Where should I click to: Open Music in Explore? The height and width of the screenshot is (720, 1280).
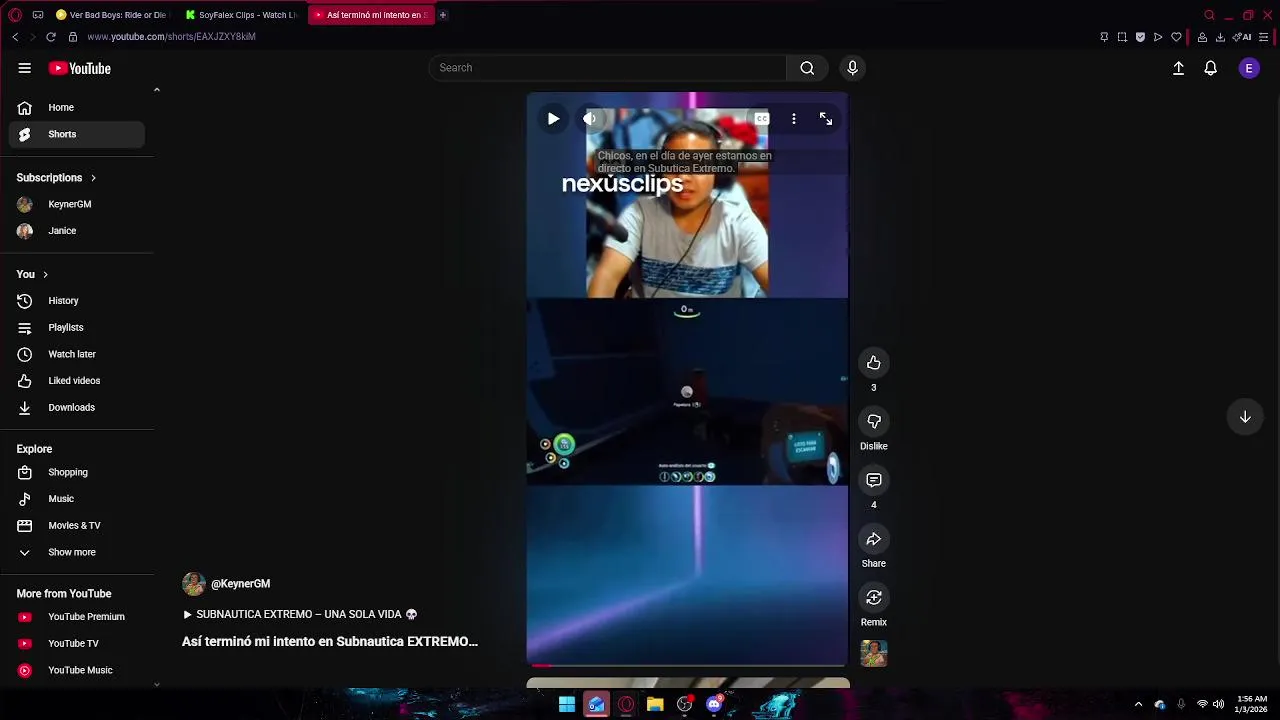click(77, 499)
